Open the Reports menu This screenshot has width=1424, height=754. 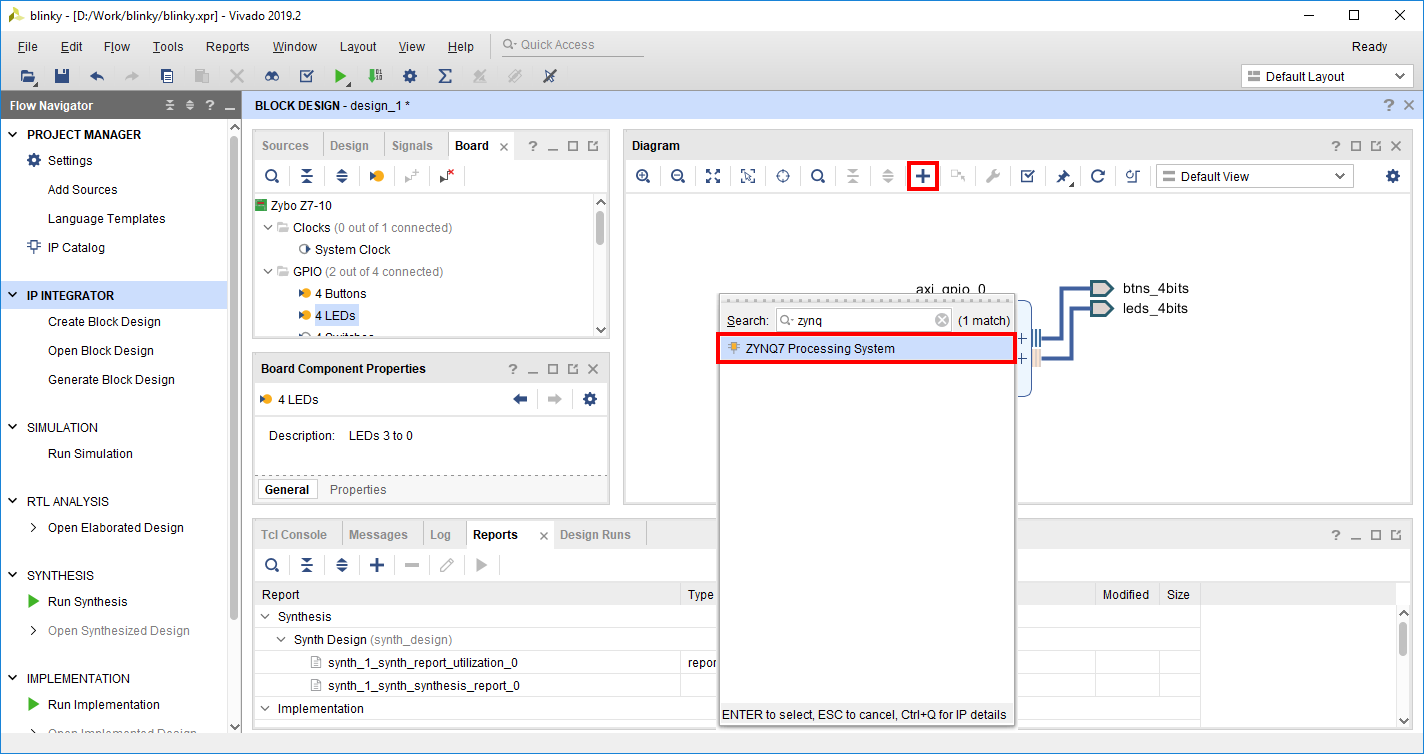tap(227, 47)
